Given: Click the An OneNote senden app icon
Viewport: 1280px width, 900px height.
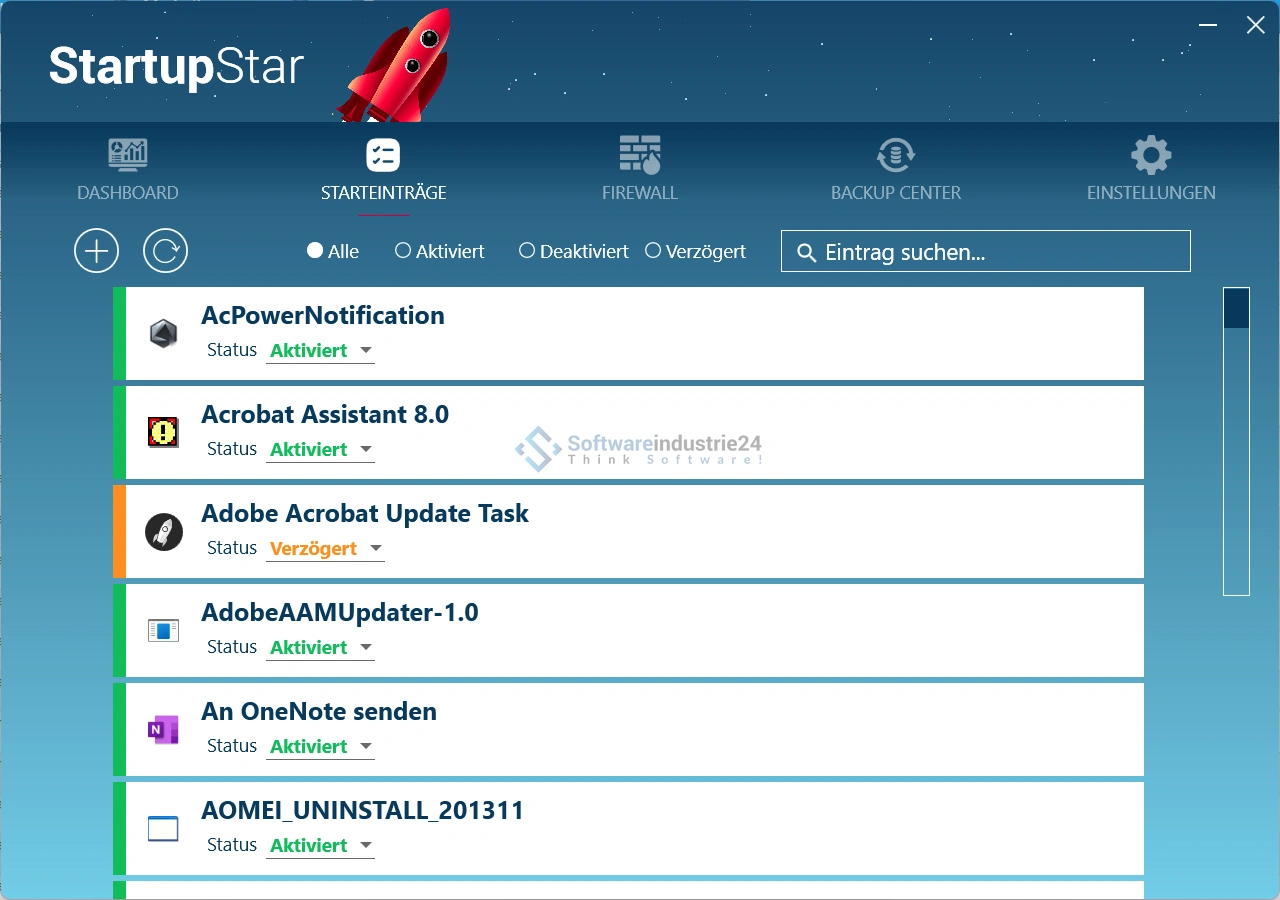Looking at the screenshot, I should pos(163,730).
